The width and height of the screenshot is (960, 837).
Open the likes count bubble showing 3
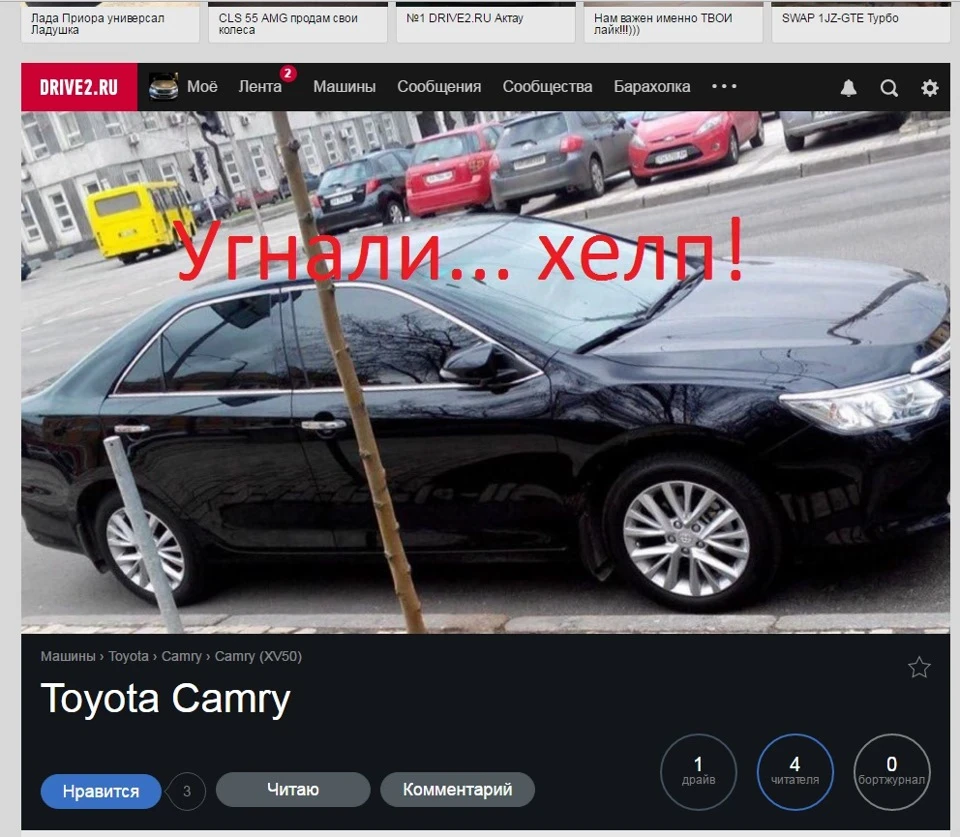(x=187, y=791)
